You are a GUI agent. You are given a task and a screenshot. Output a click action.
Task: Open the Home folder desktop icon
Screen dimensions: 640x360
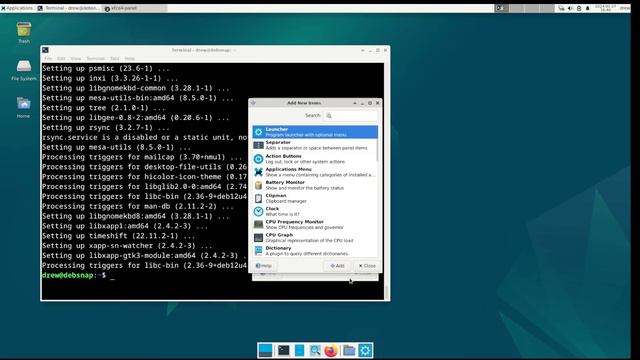point(24,107)
